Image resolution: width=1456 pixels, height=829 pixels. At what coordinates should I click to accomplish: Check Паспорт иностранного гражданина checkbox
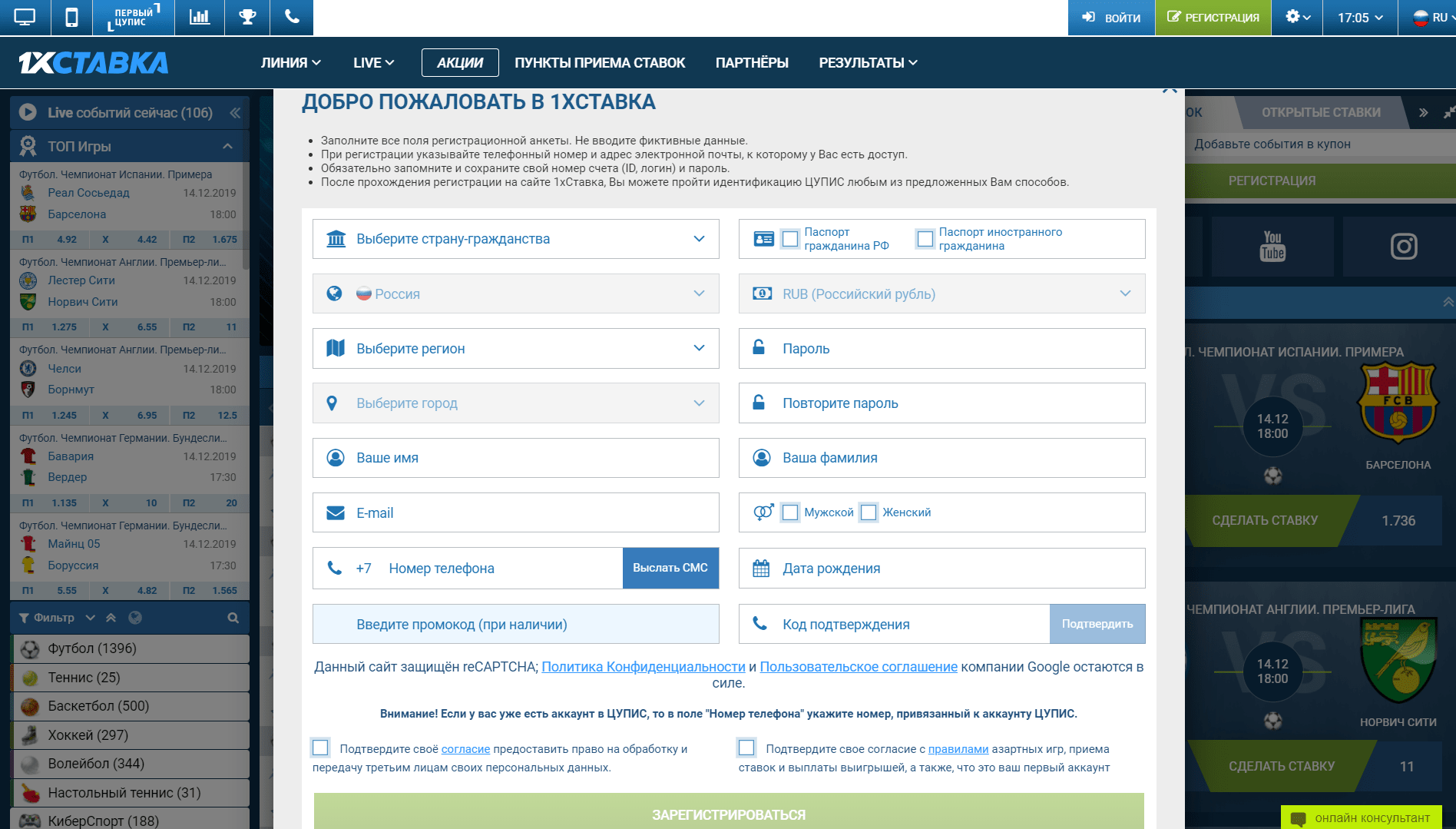(925, 239)
